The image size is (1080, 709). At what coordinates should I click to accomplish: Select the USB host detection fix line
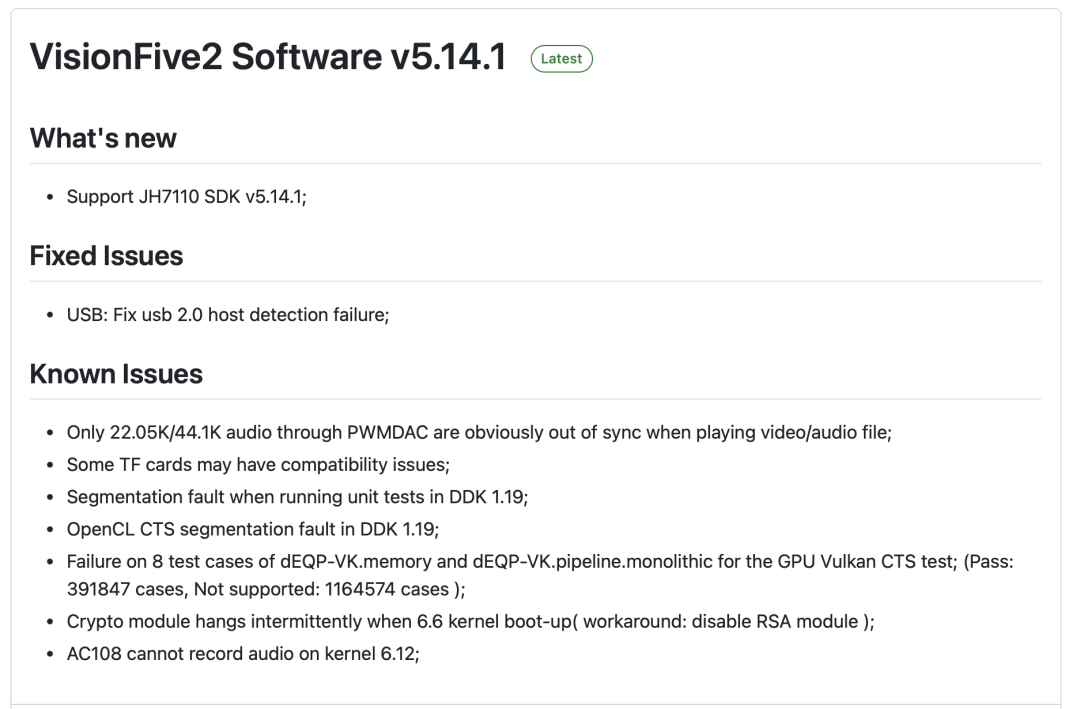coord(227,315)
